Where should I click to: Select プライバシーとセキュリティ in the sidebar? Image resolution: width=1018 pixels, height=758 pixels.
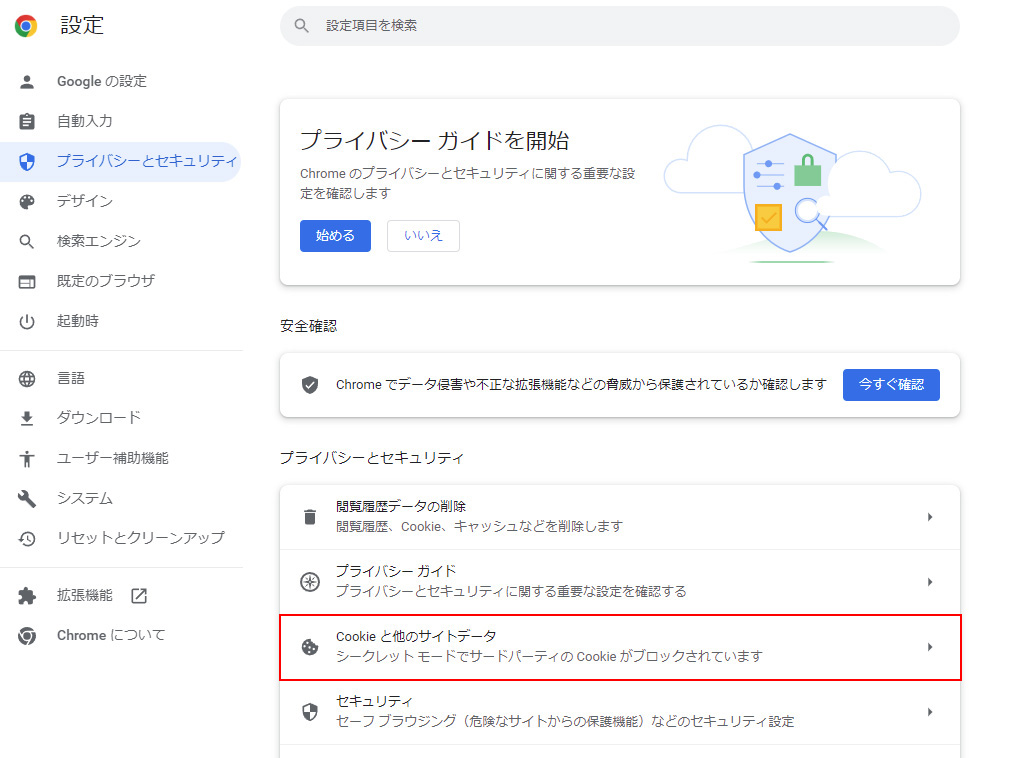121,162
